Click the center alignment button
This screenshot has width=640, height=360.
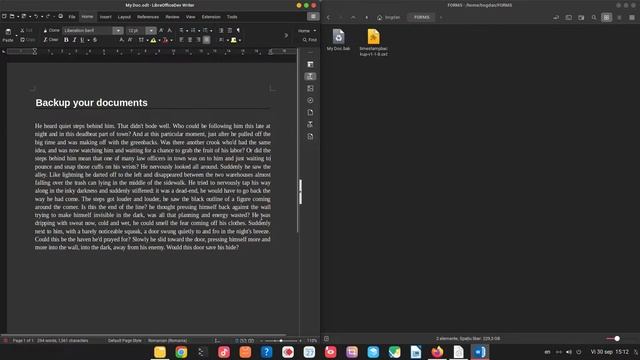click(x=190, y=40)
